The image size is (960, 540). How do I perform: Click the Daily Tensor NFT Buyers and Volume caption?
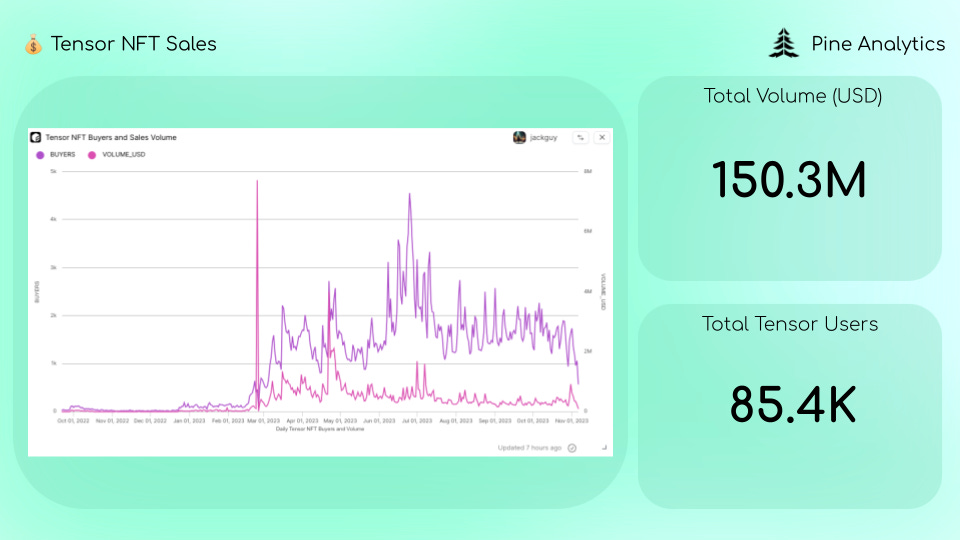[x=320, y=429]
